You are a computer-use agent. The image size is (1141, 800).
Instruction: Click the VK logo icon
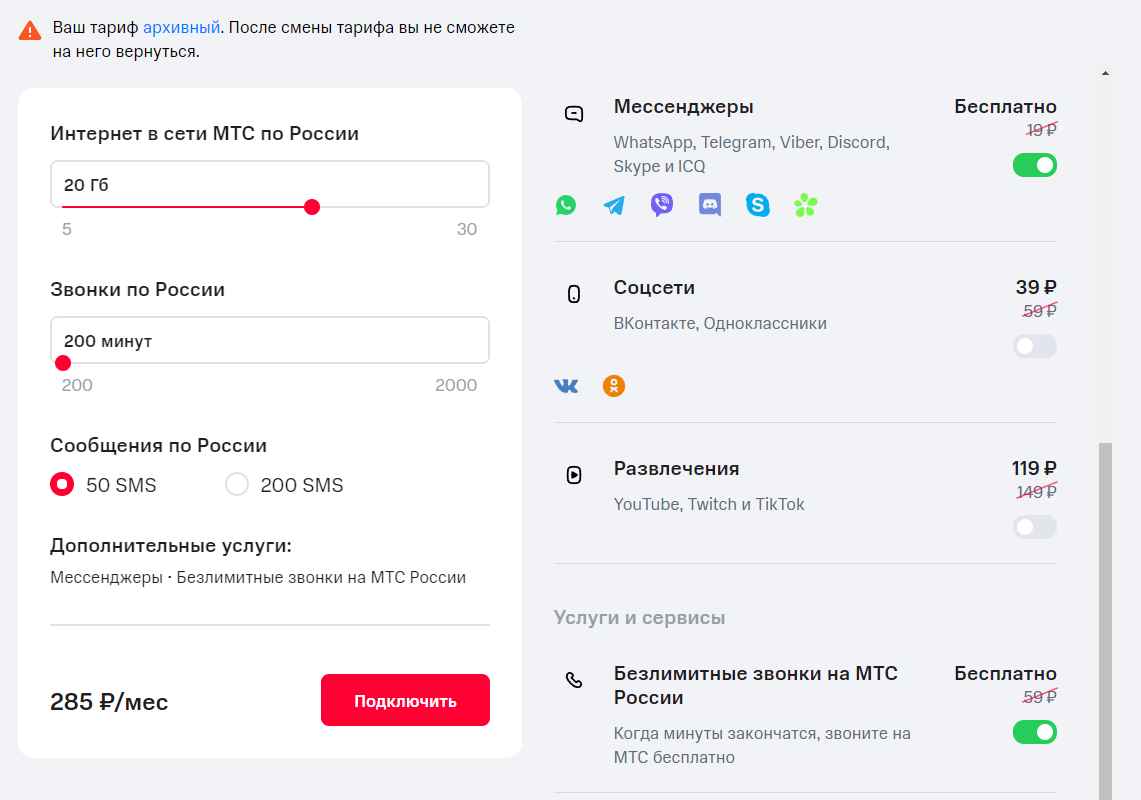(x=566, y=386)
